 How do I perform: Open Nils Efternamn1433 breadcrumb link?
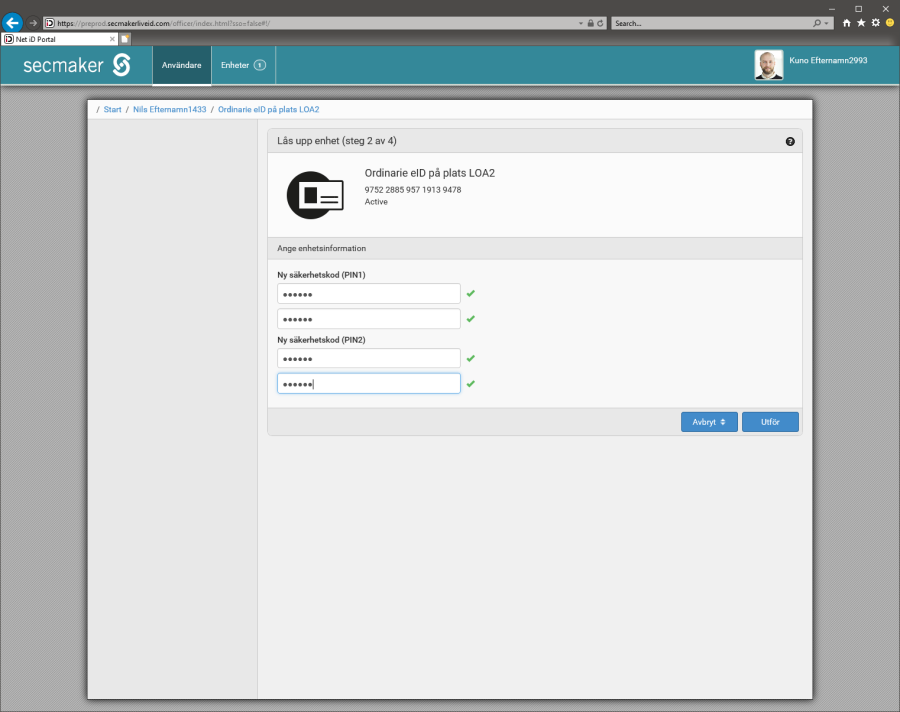pos(169,109)
